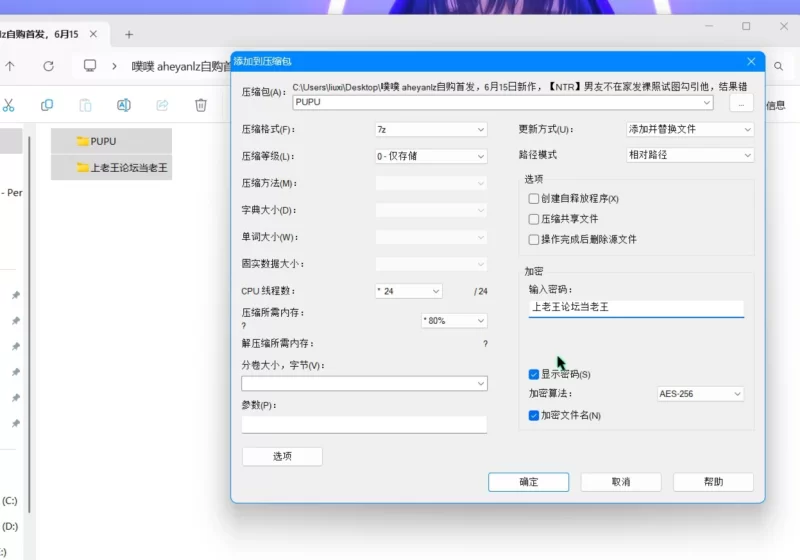The width and height of the screenshot is (800, 560).
Task: Click the Copy icon in Explorer toolbar
Action: click(x=47, y=105)
